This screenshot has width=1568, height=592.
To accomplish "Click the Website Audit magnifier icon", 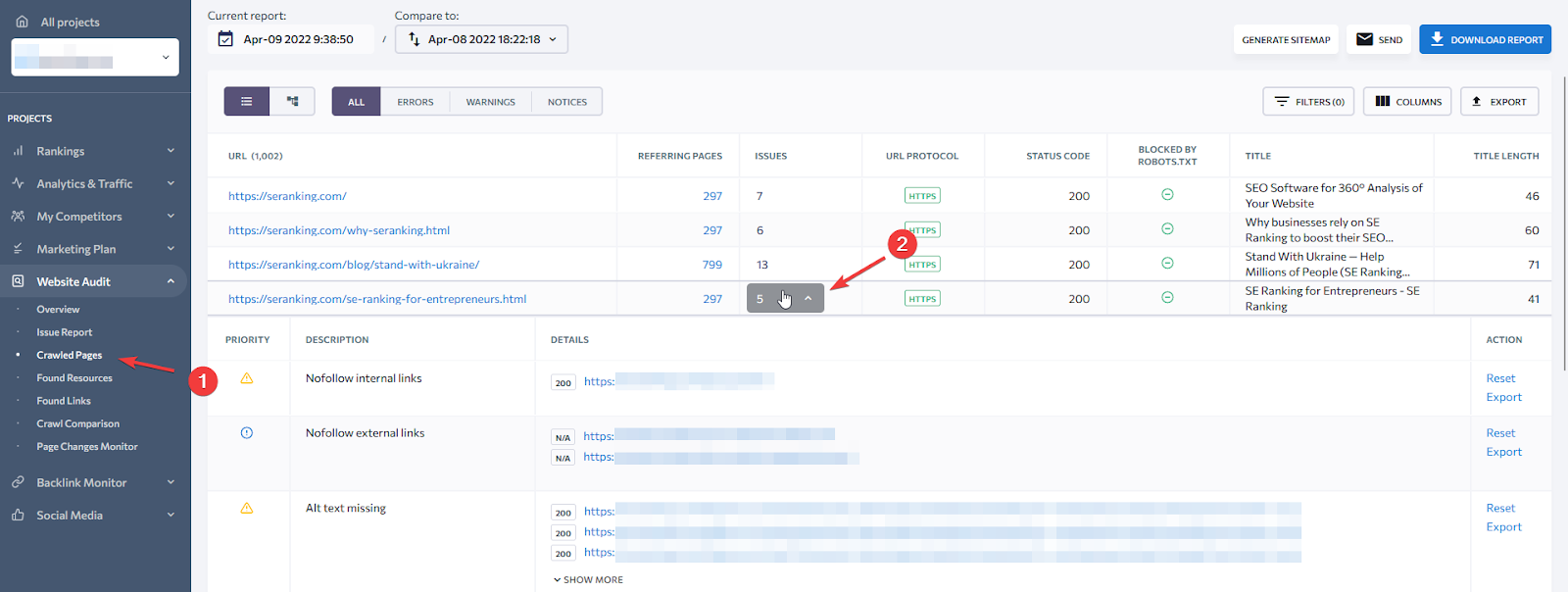I will click(x=18, y=281).
